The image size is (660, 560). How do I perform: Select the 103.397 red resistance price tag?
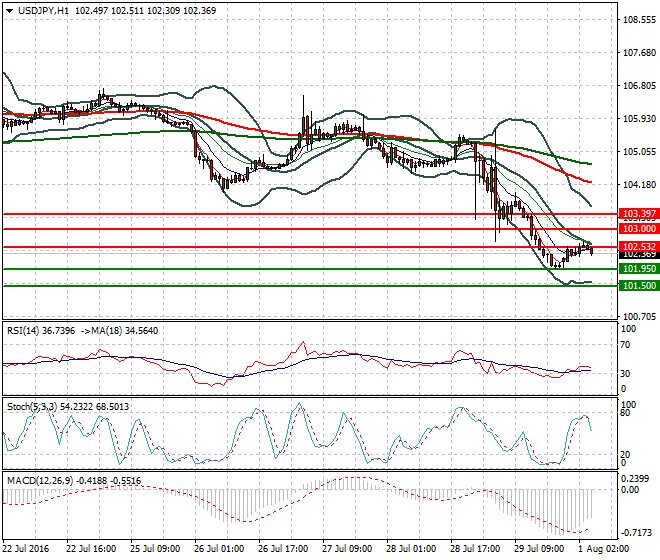pyautogui.click(x=638, y=214)
